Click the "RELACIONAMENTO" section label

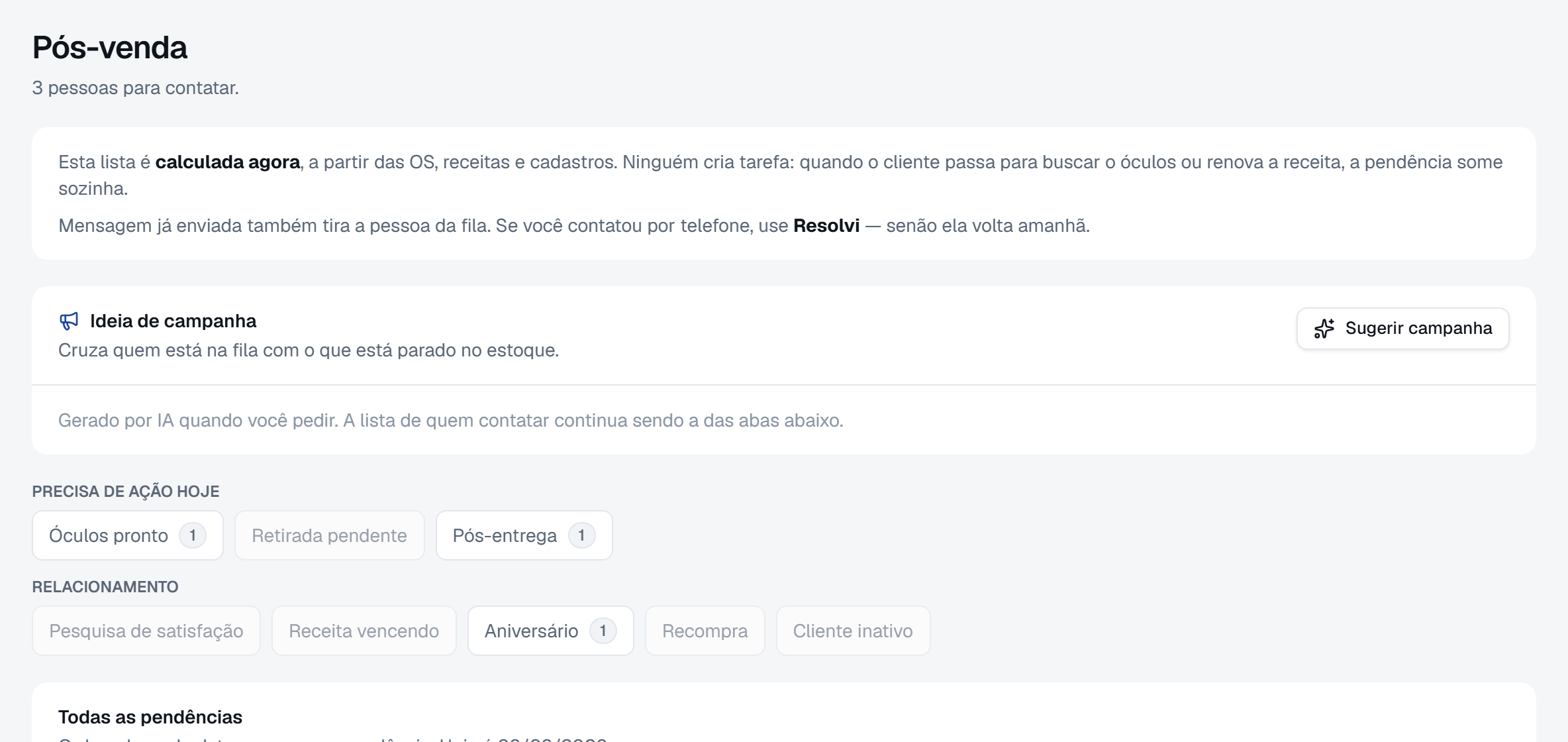(105, 587)
